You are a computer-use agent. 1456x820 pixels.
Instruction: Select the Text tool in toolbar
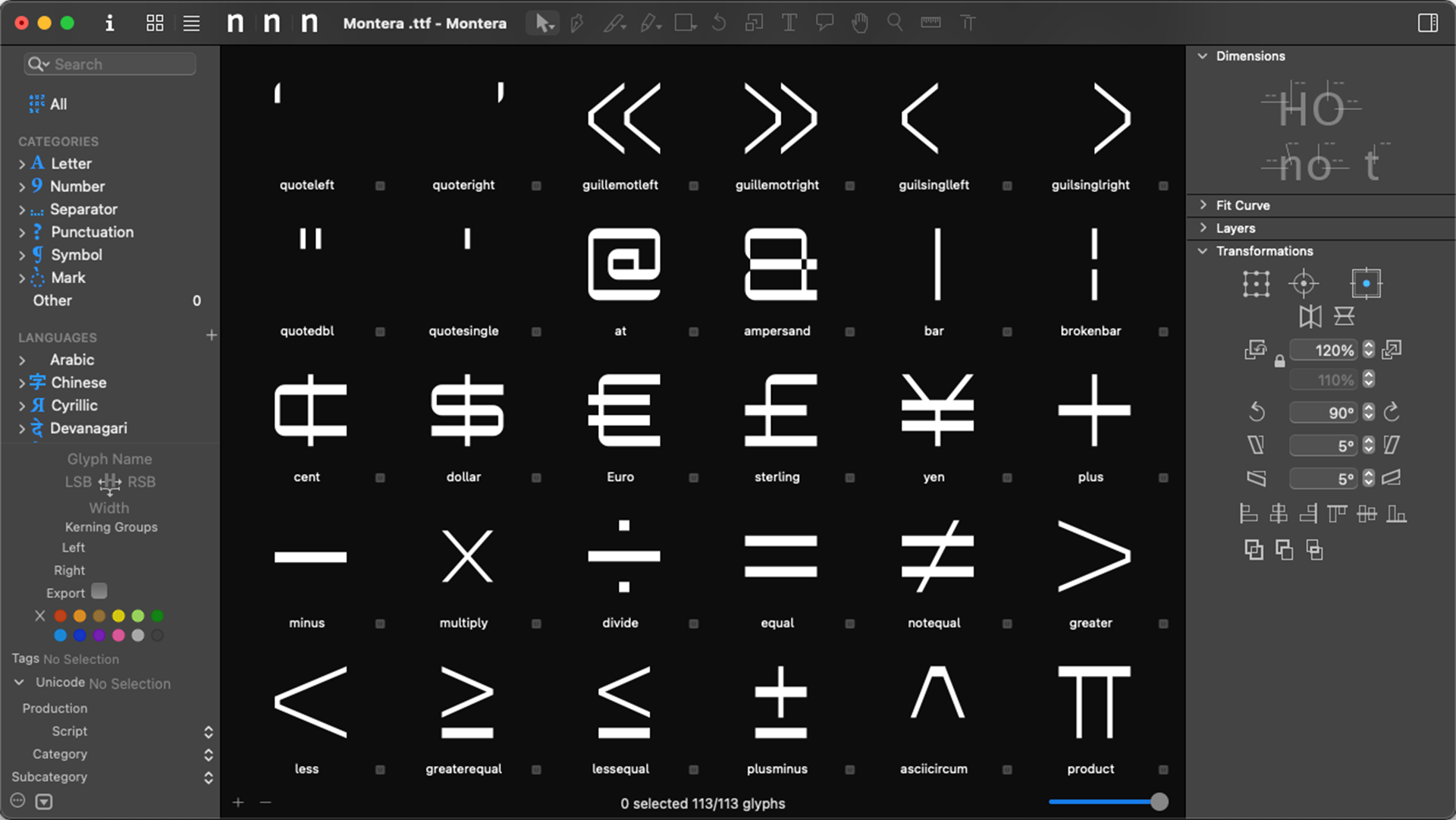pyautogui.click(x=789, y=23)
